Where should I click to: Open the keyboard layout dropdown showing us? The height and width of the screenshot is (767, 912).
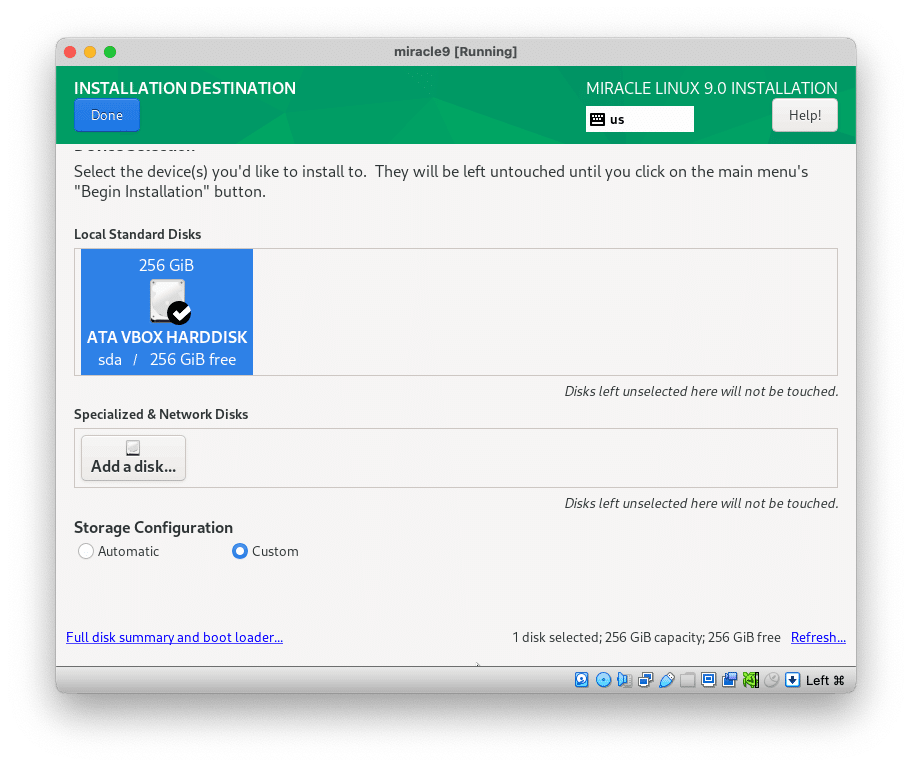click(x=640, y=119)
